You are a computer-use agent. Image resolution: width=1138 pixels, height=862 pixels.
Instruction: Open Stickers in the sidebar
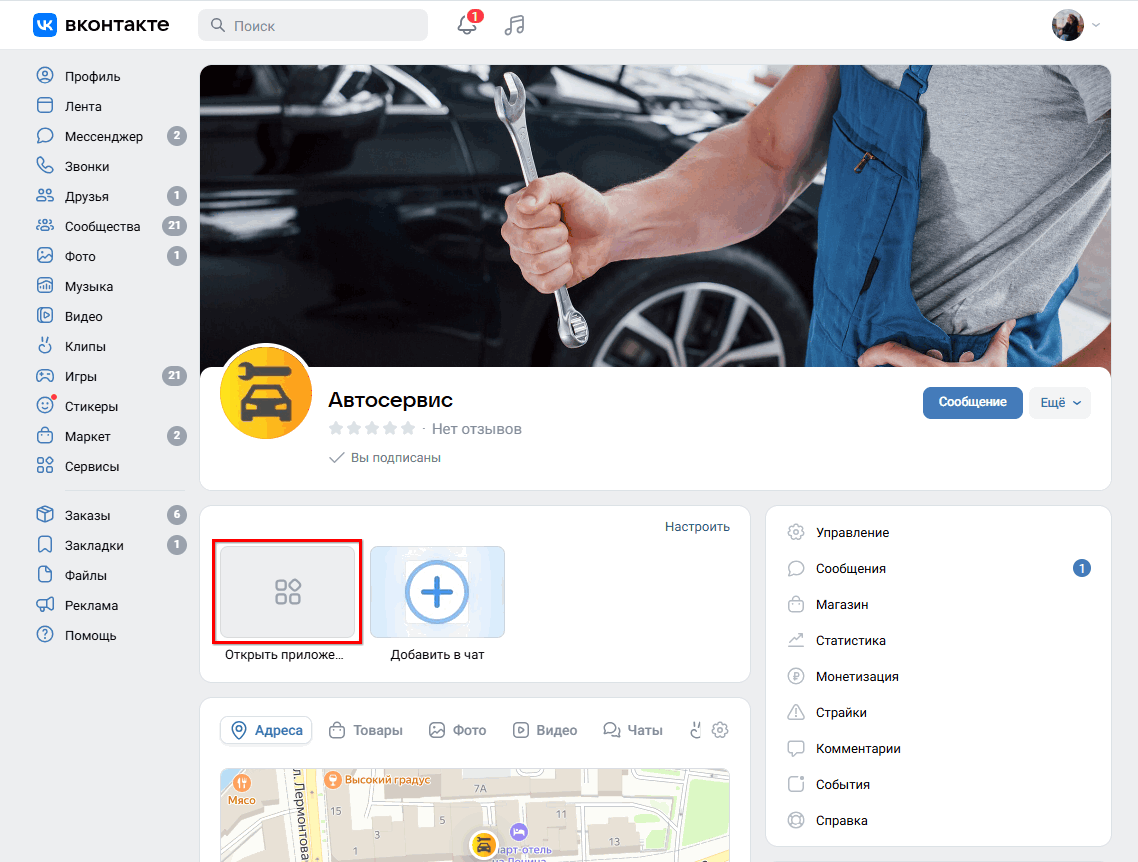[91, 406]
